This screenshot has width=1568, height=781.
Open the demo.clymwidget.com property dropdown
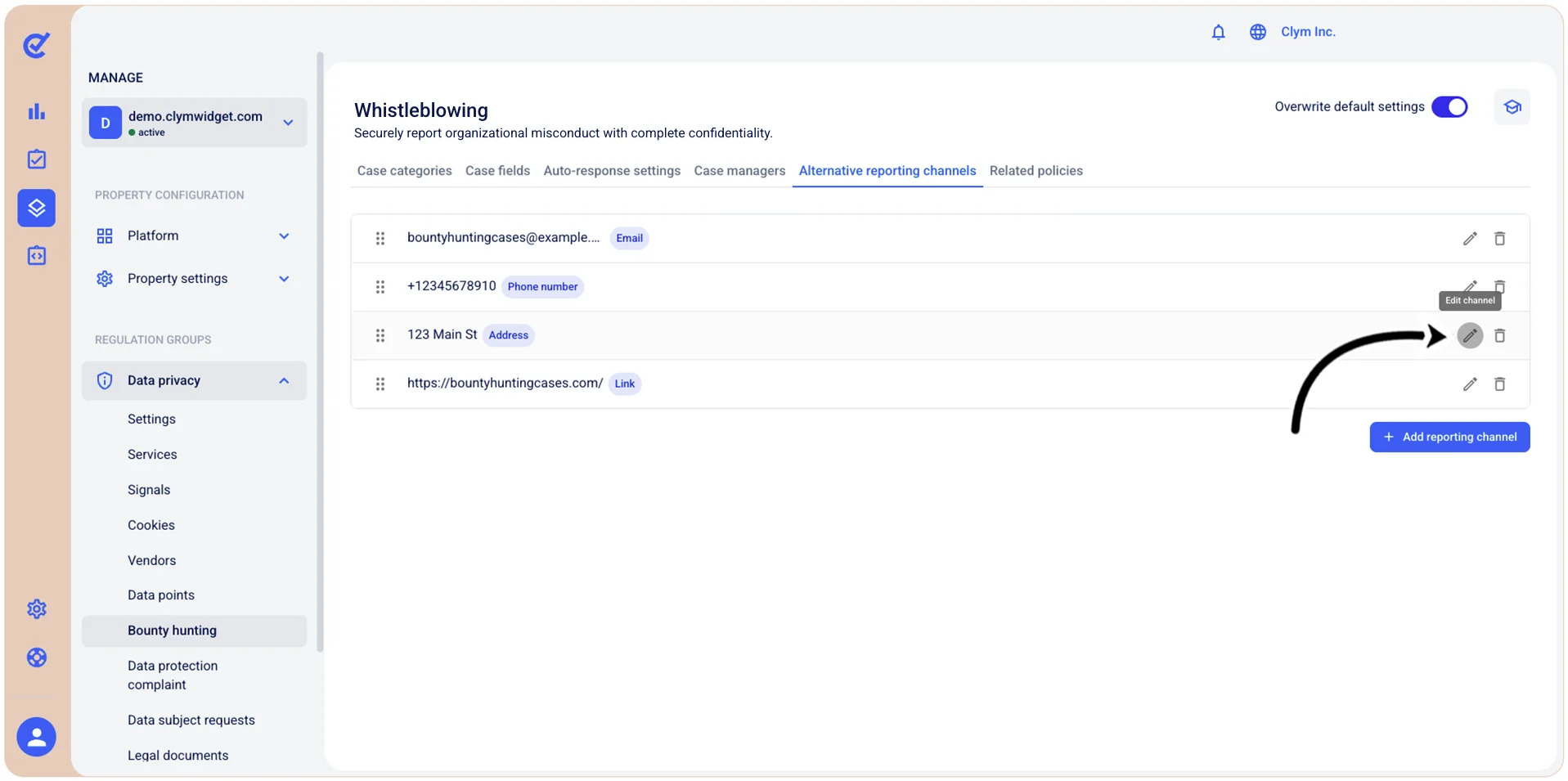pyautogui.click(x=195, y=123)
